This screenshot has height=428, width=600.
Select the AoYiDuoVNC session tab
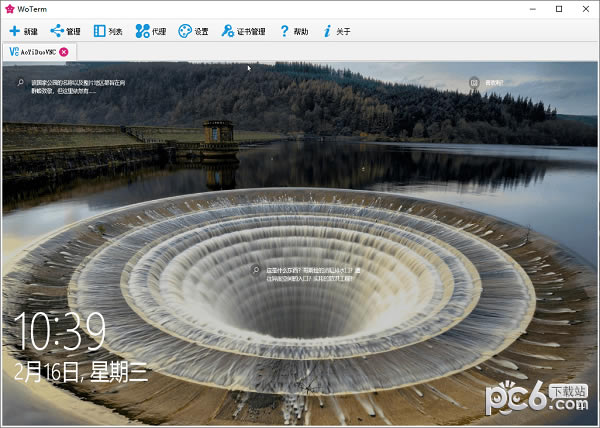coord(32,51)
